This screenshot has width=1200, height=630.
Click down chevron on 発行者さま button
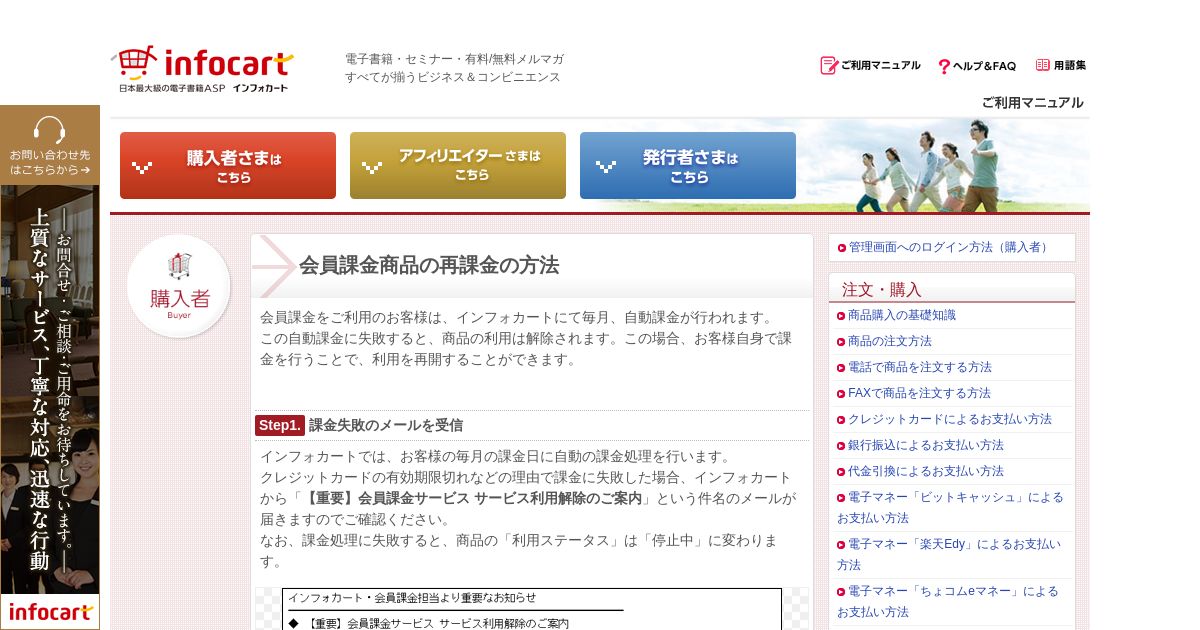coord(606,167)
